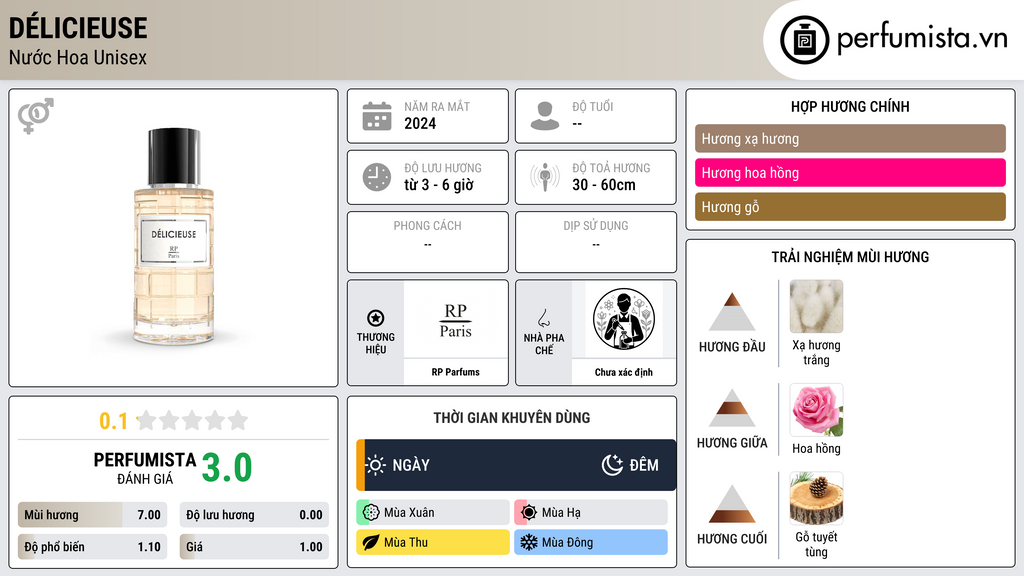Click the Mùi hương 7.00 score bar

[92, 515]
